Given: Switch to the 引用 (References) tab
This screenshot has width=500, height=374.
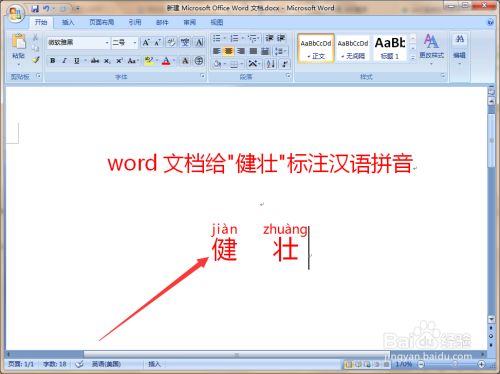Looking at the screenshot, I should (x=135, y=22).
